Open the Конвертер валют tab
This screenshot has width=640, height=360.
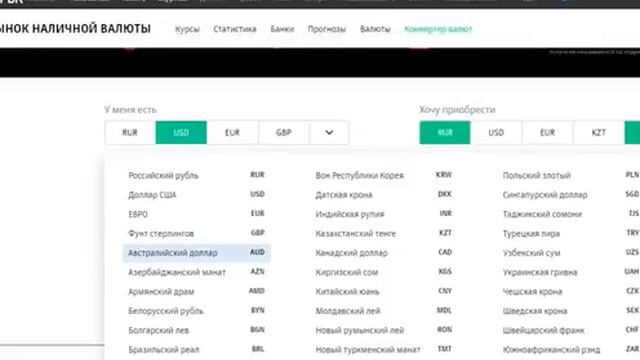(438, 29)
